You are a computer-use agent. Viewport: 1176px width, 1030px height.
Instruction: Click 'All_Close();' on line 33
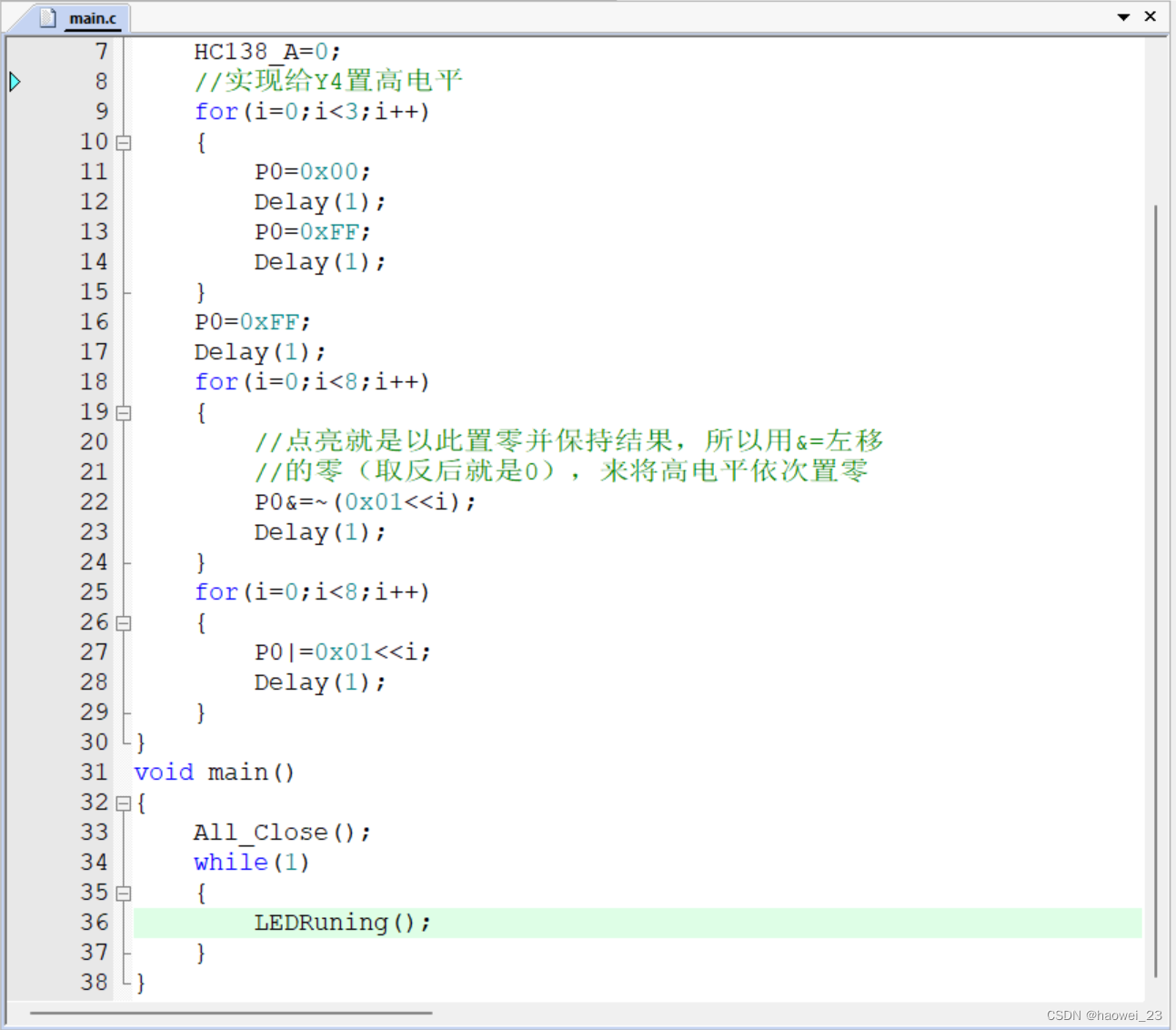[x=282, y=833]
